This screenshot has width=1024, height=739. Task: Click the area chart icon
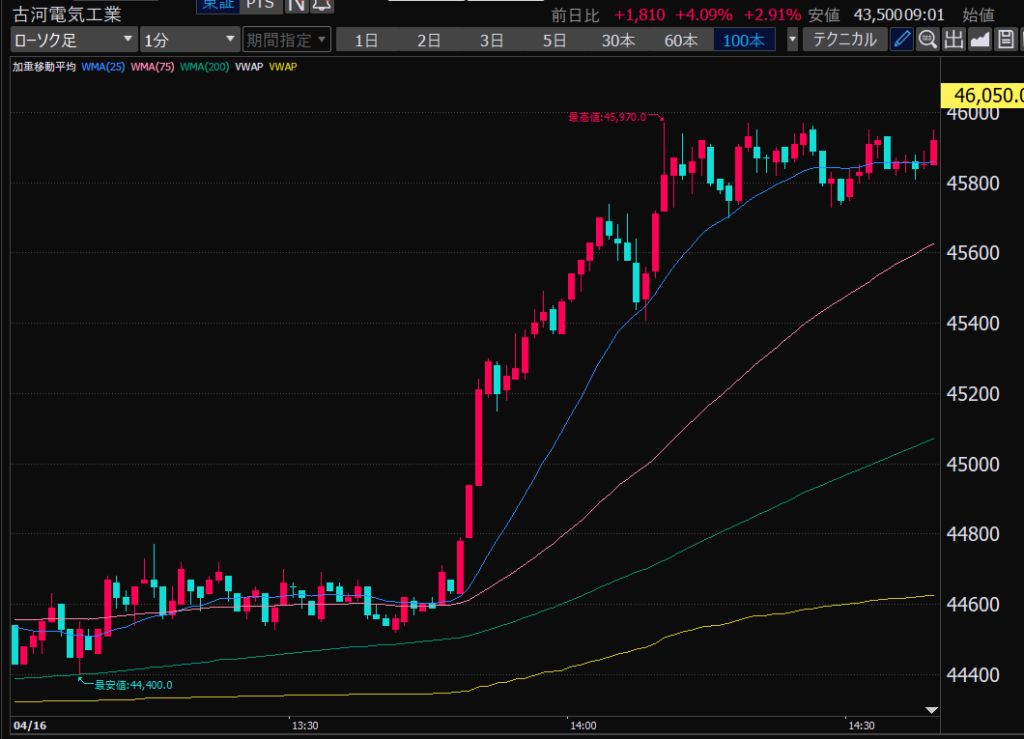click(x=979, y=40)
